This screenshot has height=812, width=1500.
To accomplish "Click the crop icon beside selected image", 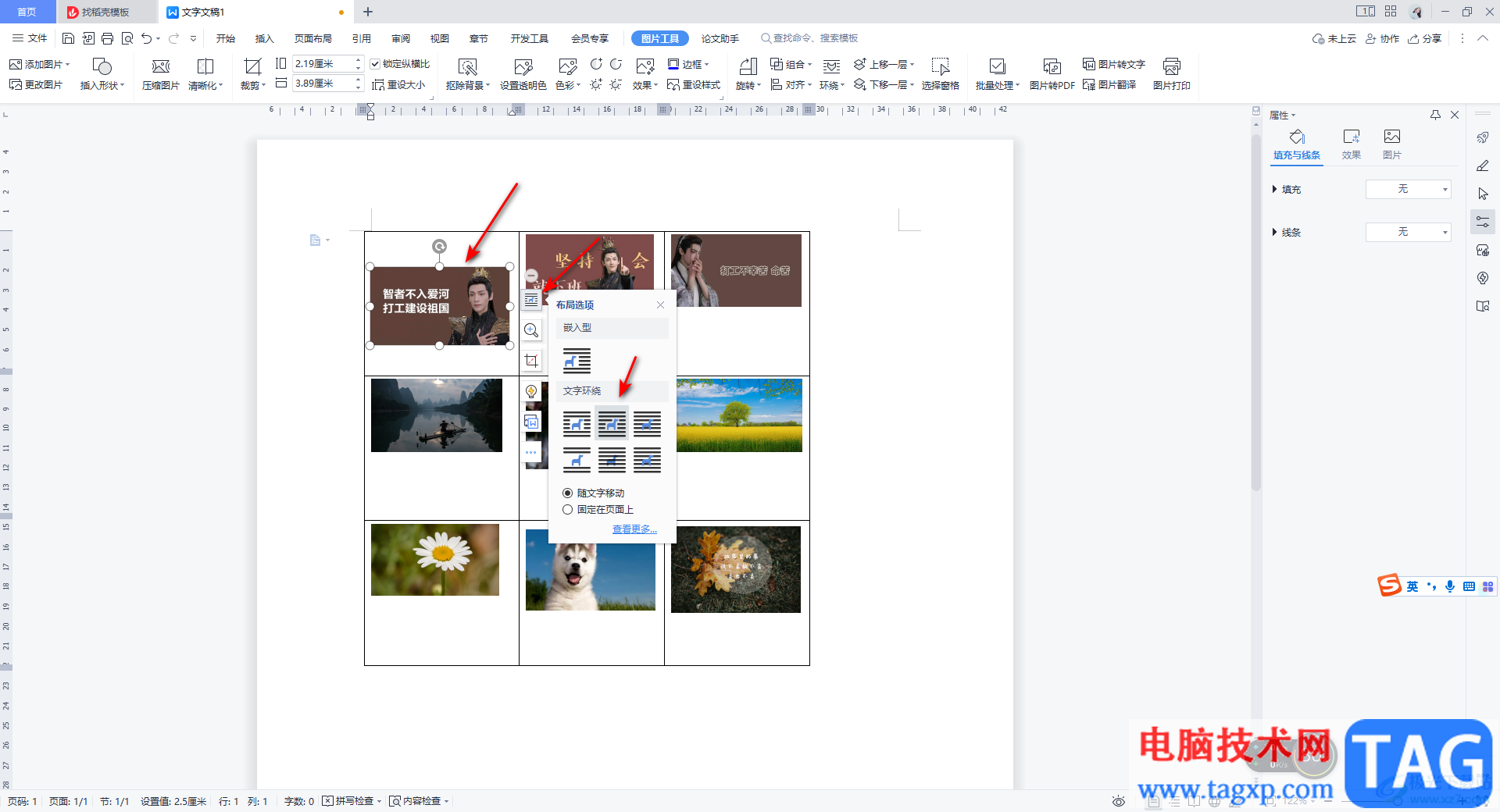I will pyautogui.click(x=531, y=361).
